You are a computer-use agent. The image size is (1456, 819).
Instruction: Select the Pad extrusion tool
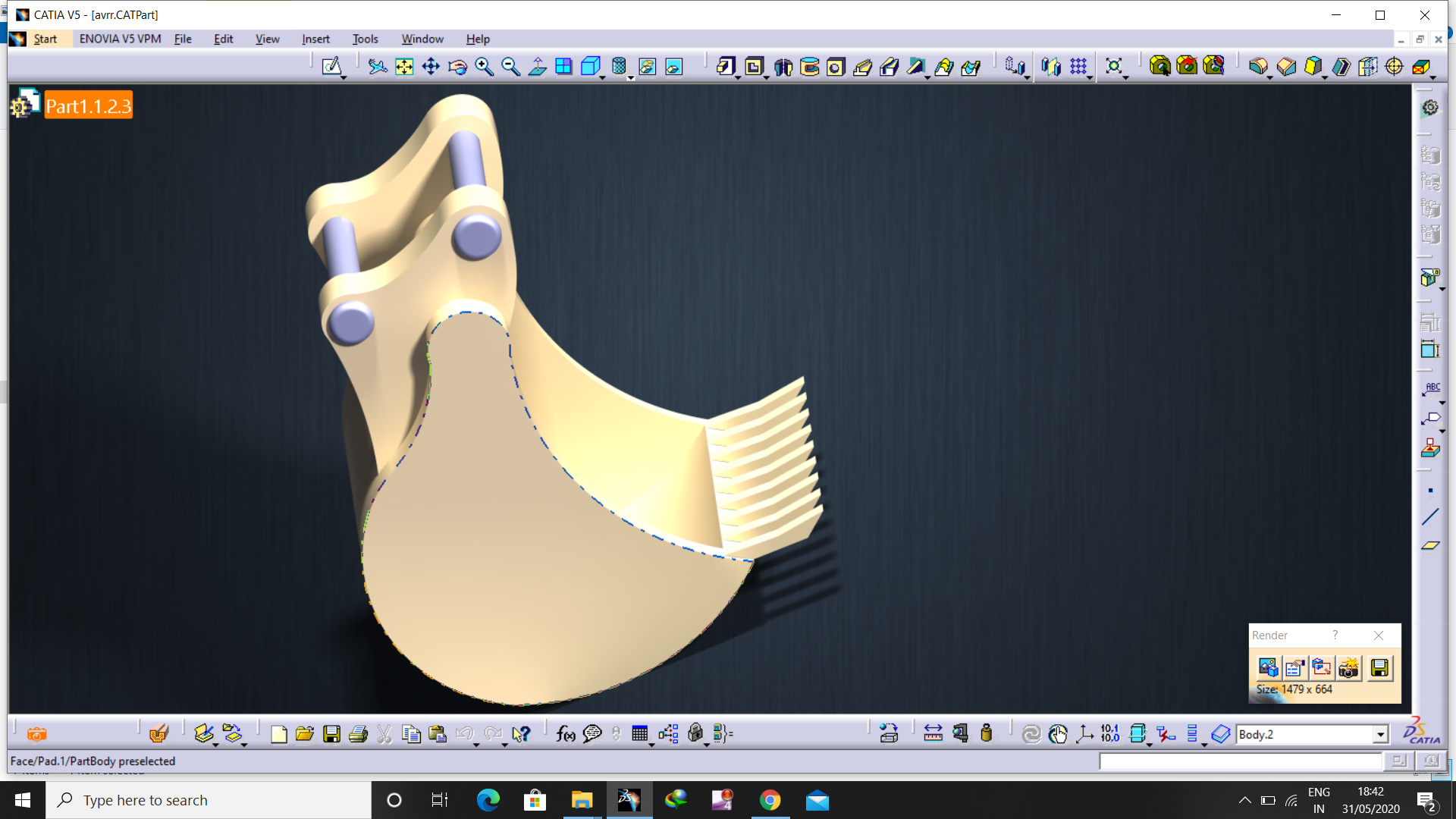pyautogui.click(x=726, y=67)
